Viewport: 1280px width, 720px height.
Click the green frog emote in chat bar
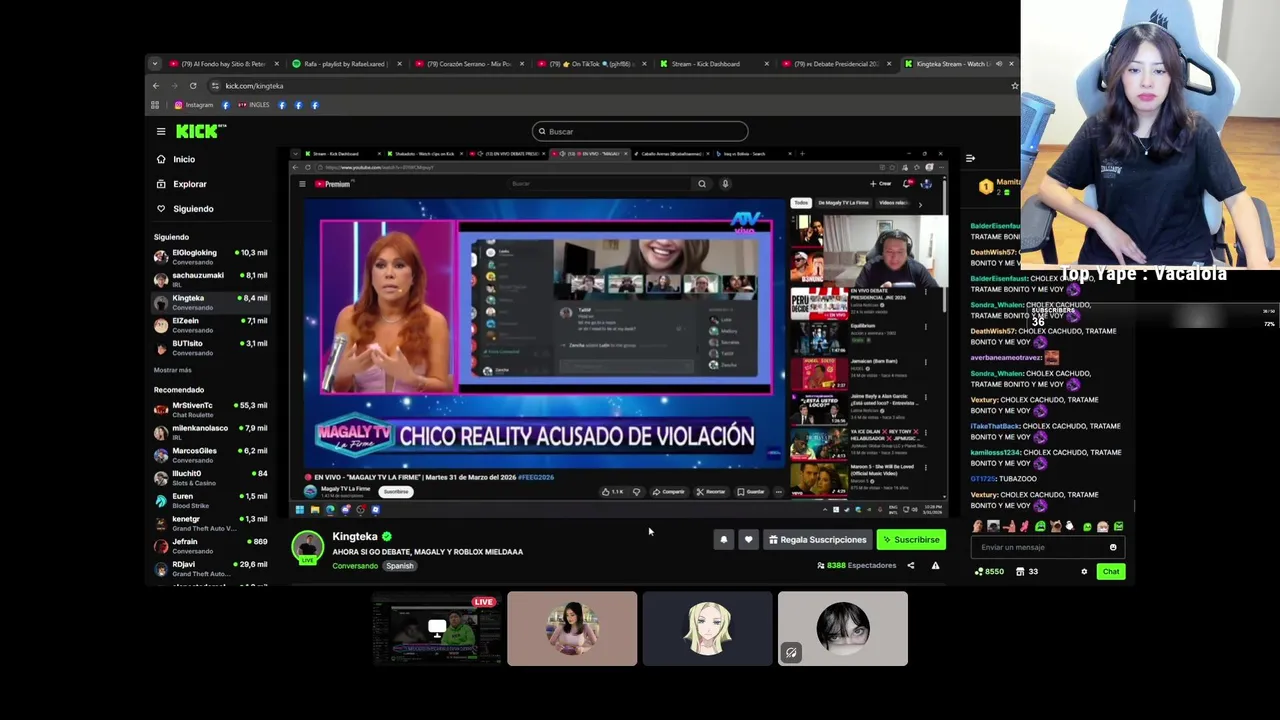[1040, 527]
